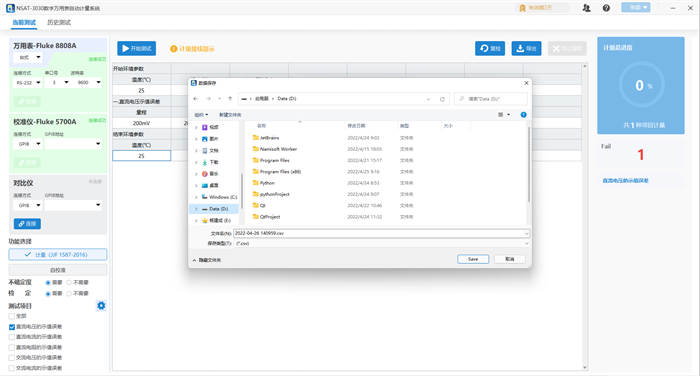Click the export button with download icon

(x=526, y=48)
